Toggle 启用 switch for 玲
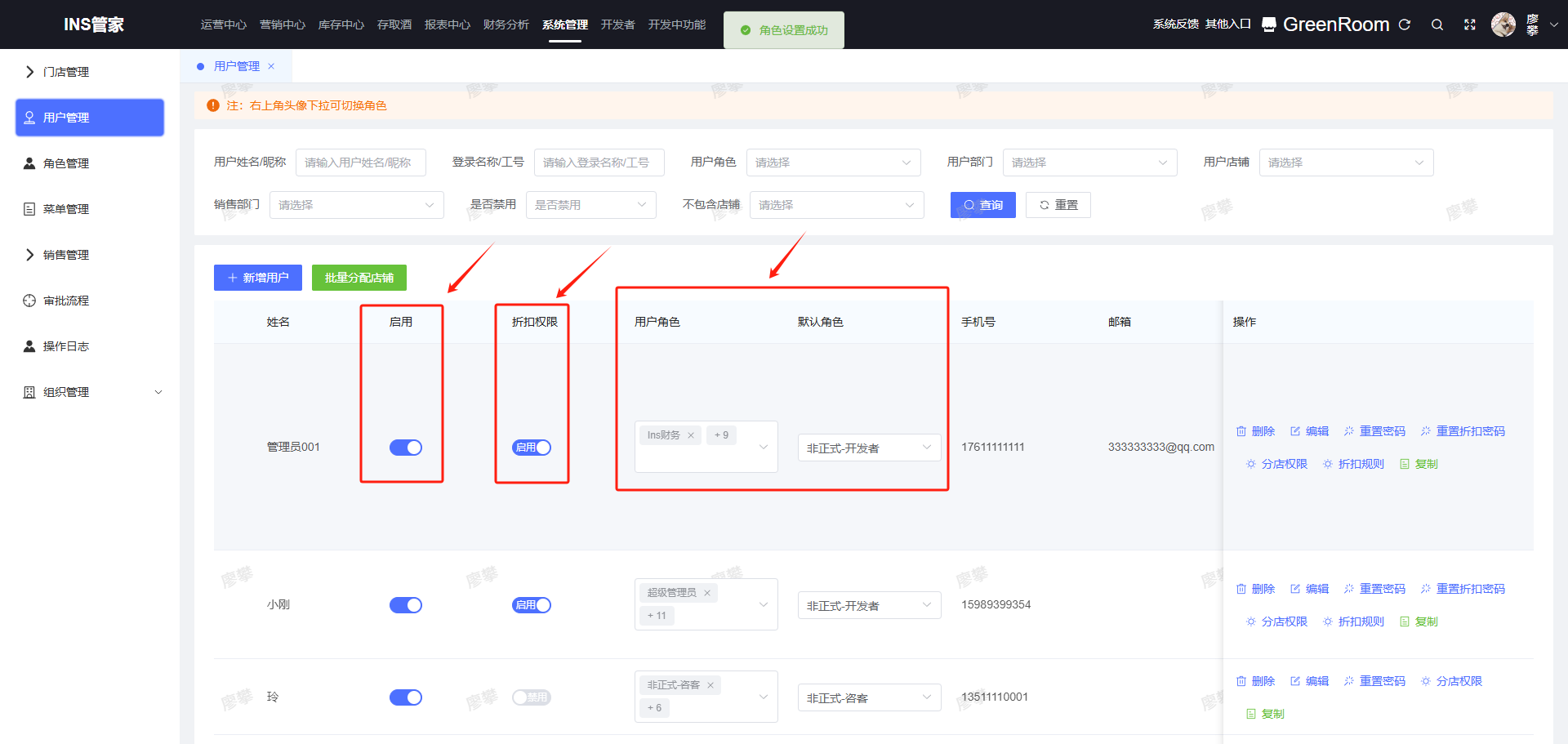 (x=406, y=697)
